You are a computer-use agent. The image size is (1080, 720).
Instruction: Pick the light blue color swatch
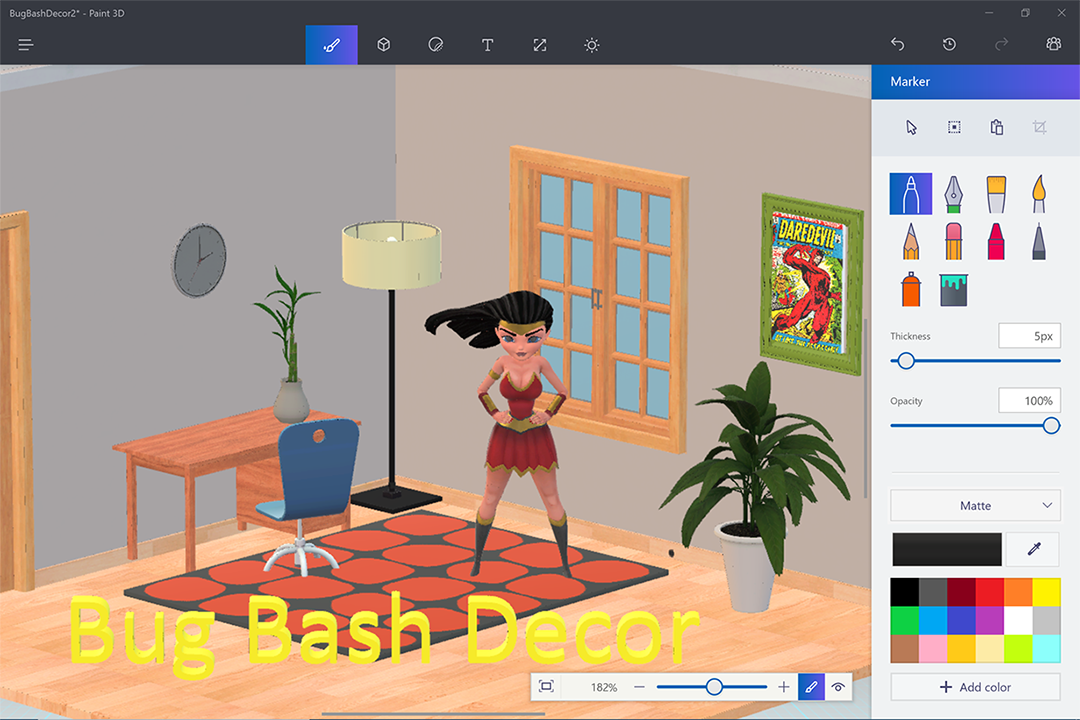(x=933, y=620)
